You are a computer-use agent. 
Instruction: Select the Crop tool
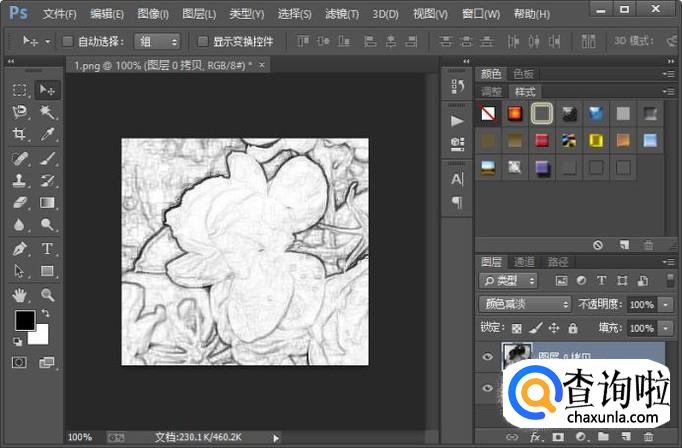point(19,134)
